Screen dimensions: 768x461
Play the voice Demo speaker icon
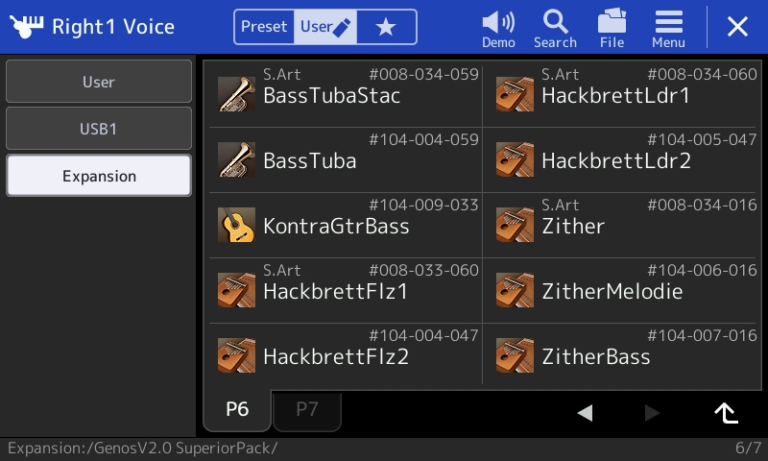click(498, 23)
